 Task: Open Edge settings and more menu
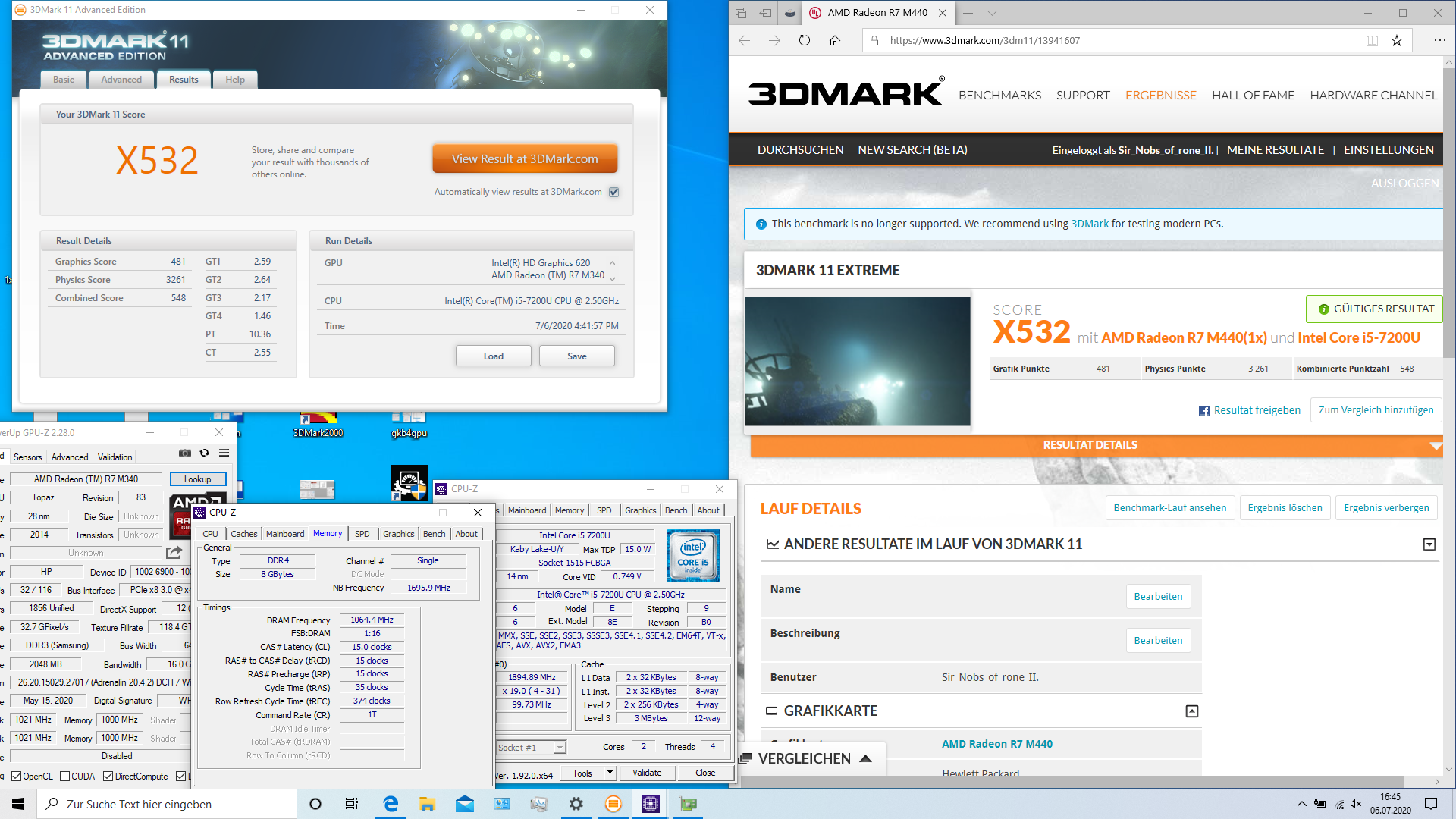point(1439,41)
